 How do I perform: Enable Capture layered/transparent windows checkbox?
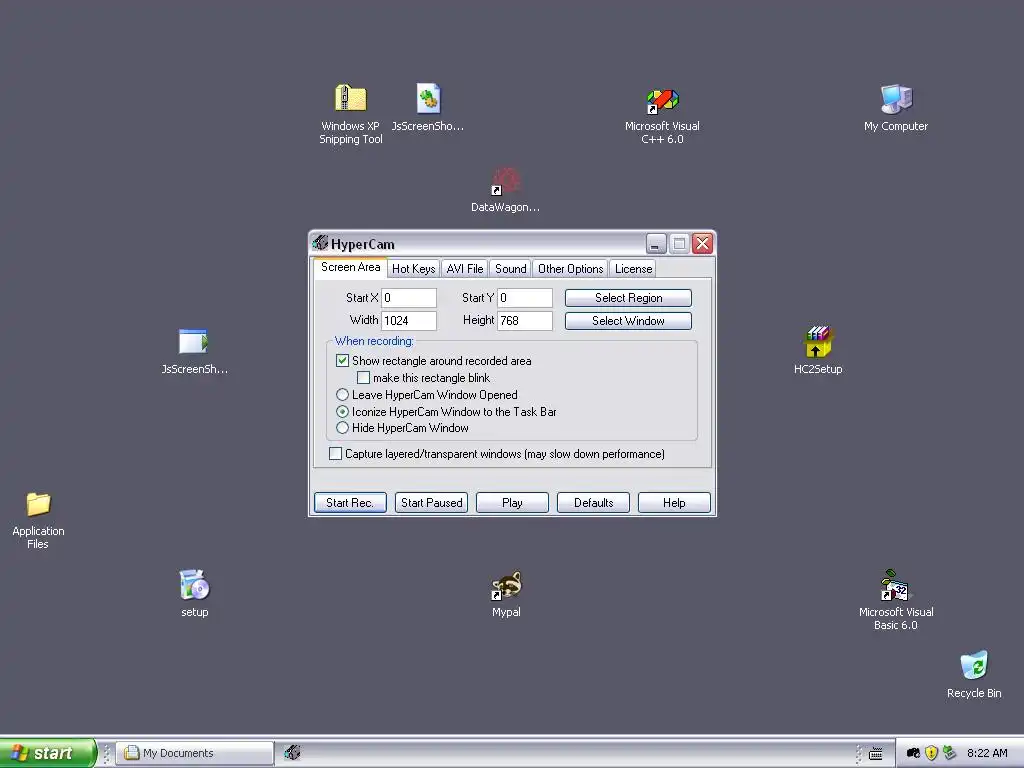coord(335,453)
